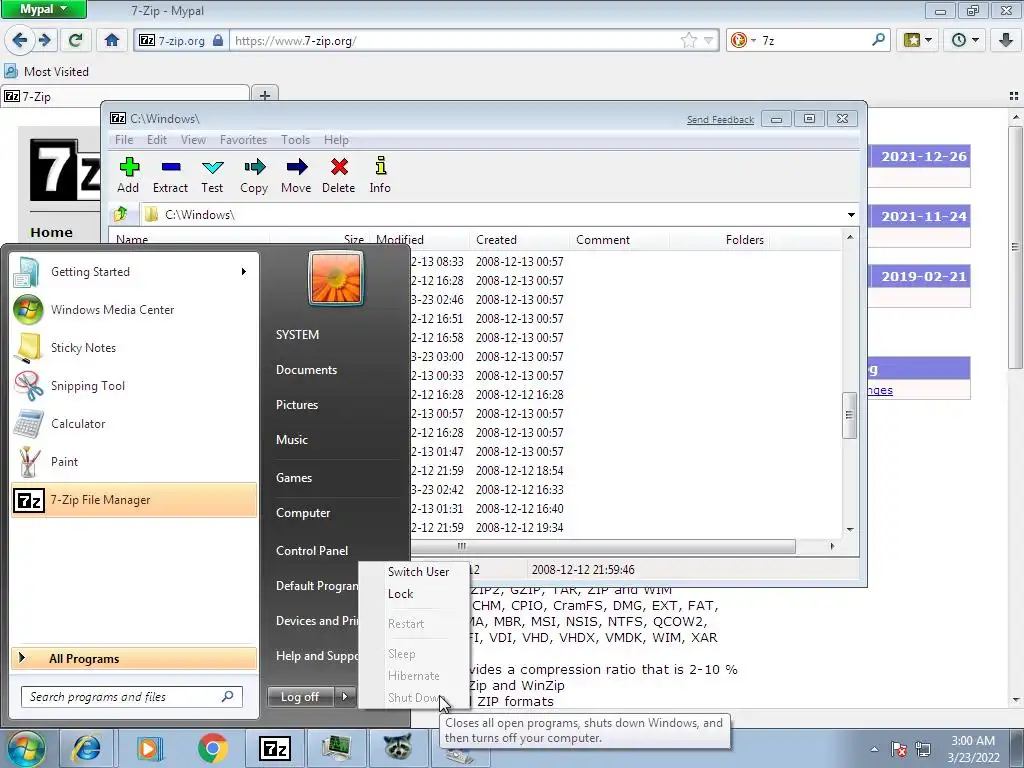1024x768 pixels.
Task: Open the shutdown options arrow beside Log off
Action: pyautogui.click(x=345, y=697)
